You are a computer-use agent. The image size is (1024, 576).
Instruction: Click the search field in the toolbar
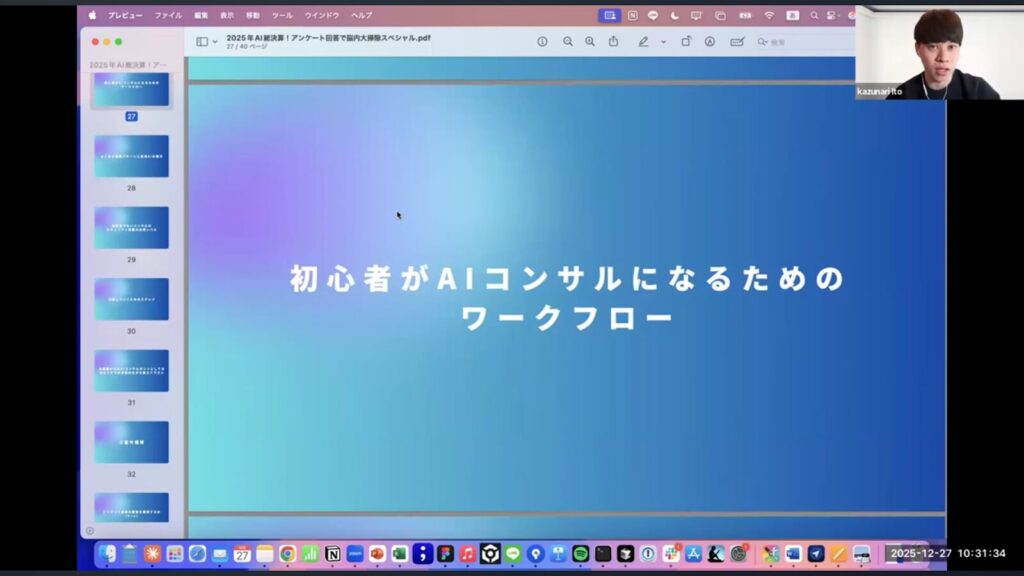(x=800, y=42)
